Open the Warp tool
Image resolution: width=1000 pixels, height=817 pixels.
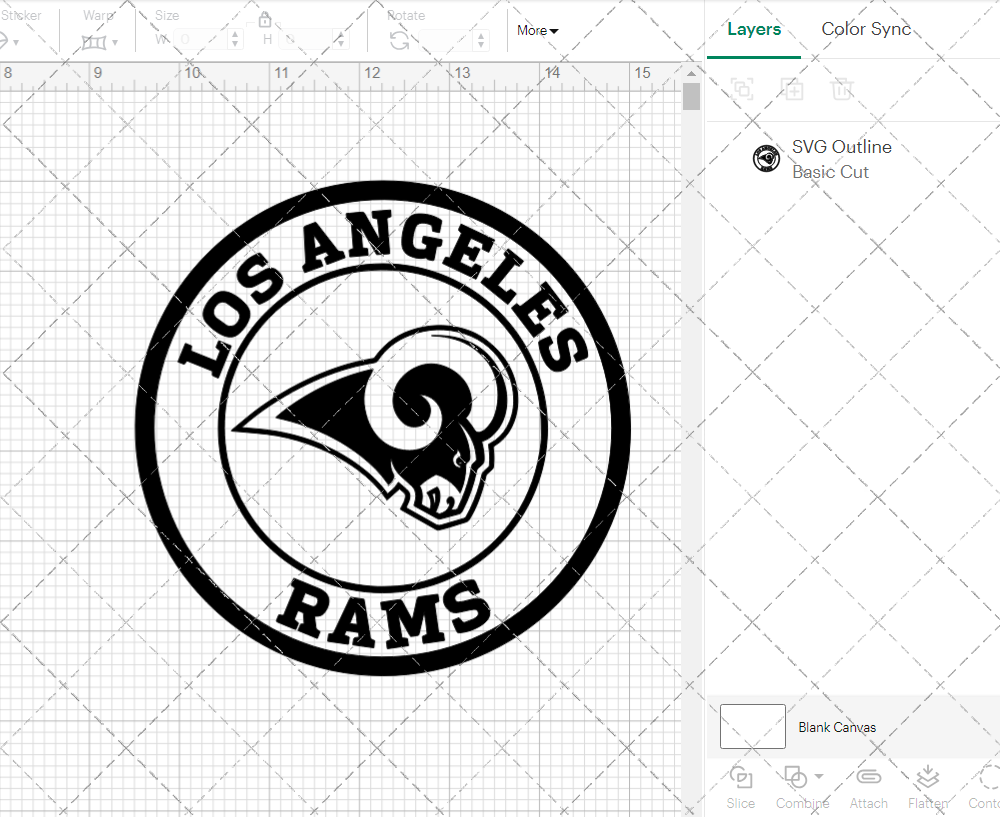(x=96, y=42)
